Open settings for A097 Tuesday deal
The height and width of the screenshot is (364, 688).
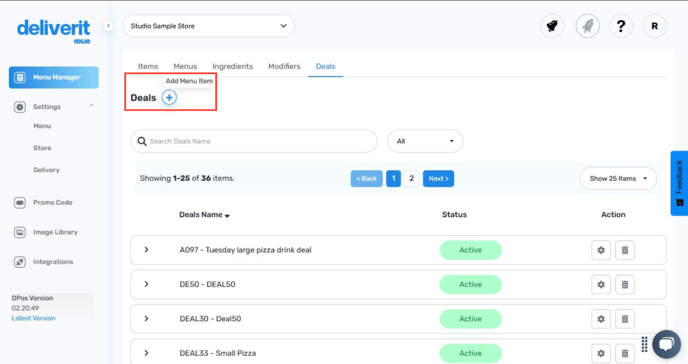[601, 250]
